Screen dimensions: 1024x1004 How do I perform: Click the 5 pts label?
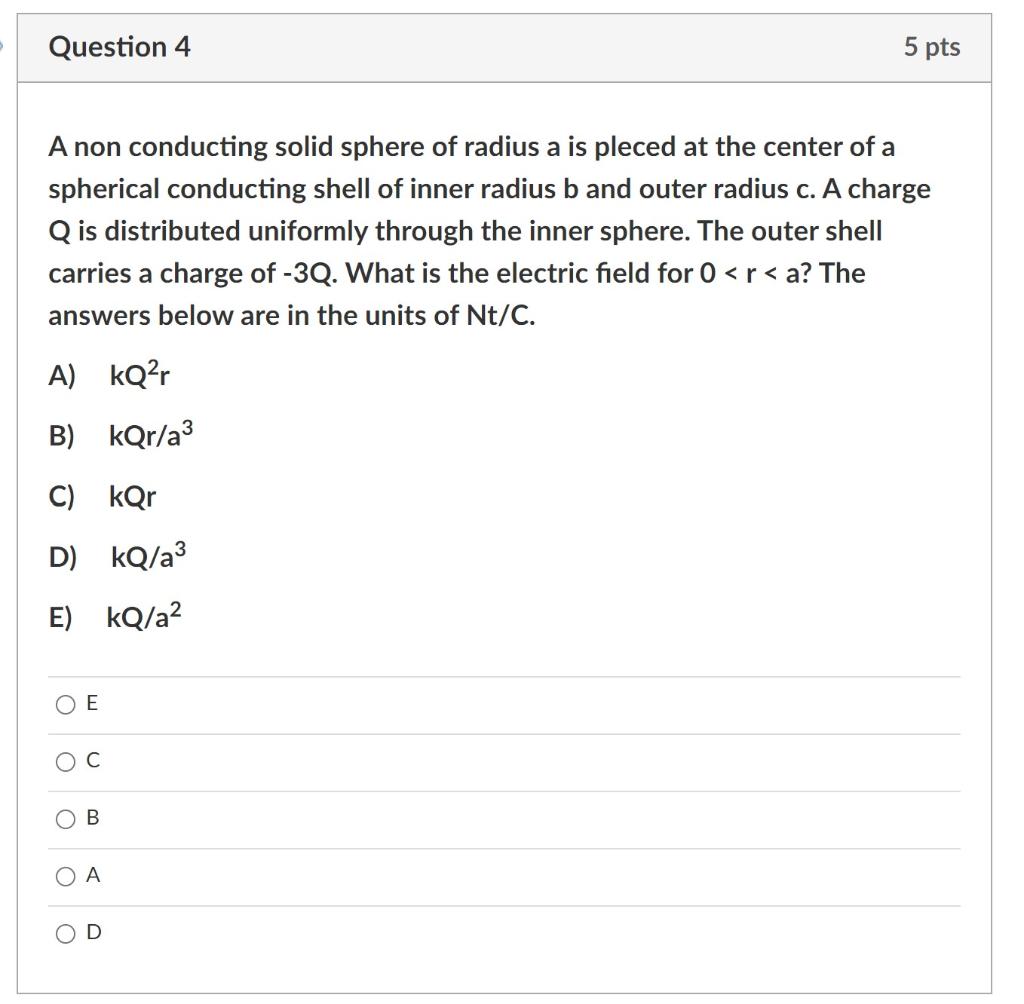point(933,46)
